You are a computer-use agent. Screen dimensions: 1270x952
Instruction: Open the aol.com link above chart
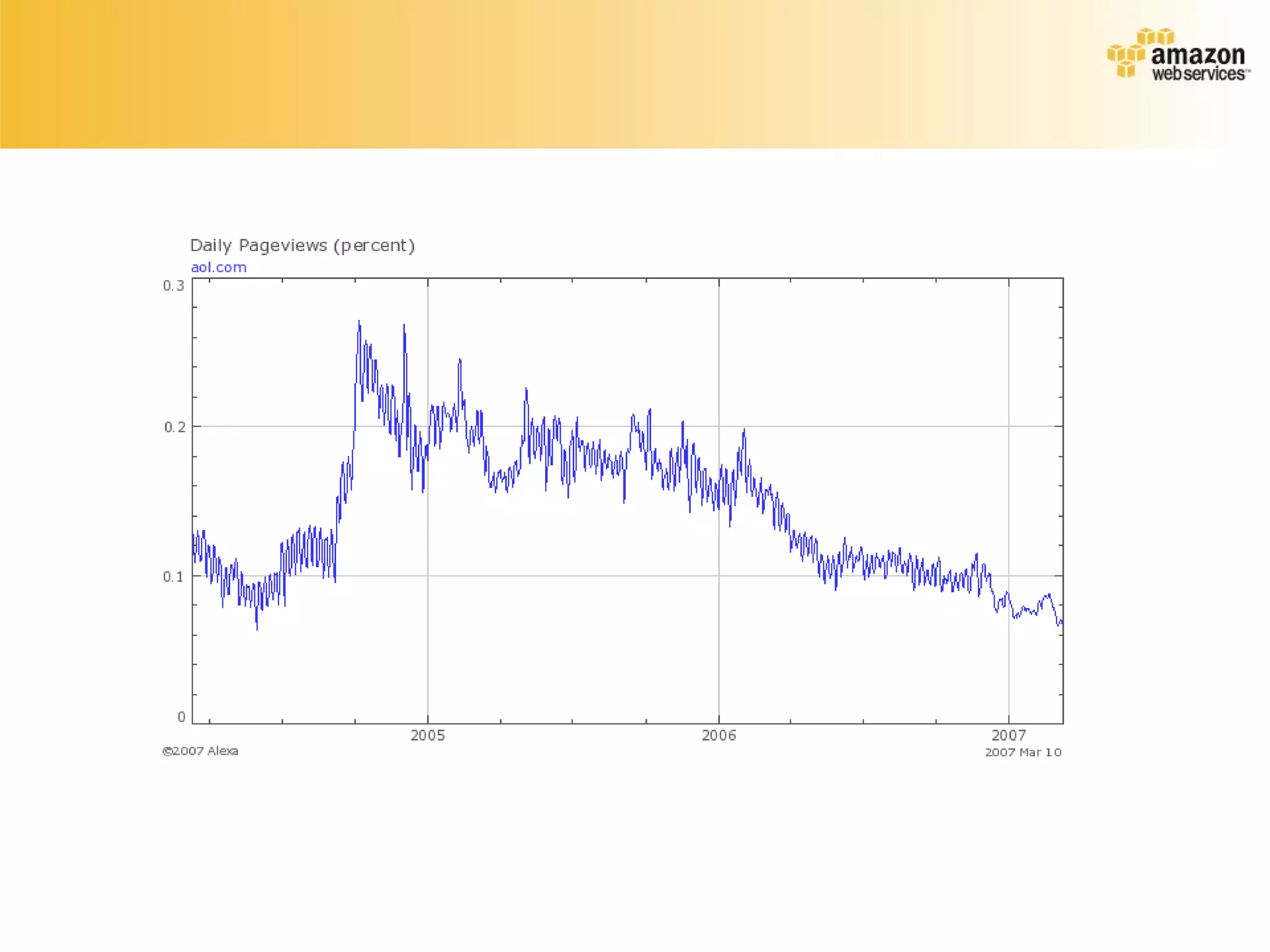click(x=218, y=267)
